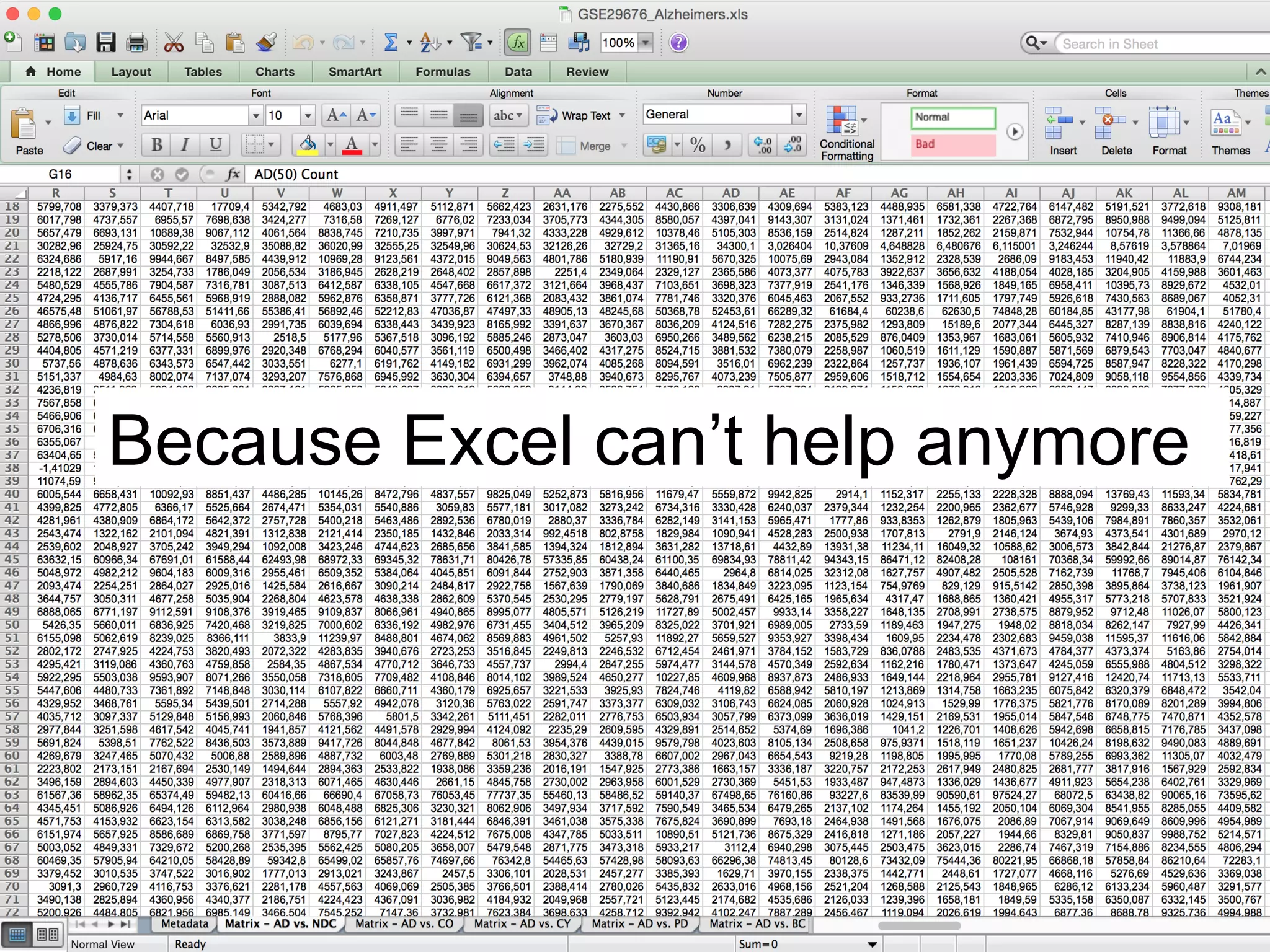Image resolution: width=1270 pixels, height=952 pixels.
Task: Switch to the Data ribbon tab
Action: (518, 72)
